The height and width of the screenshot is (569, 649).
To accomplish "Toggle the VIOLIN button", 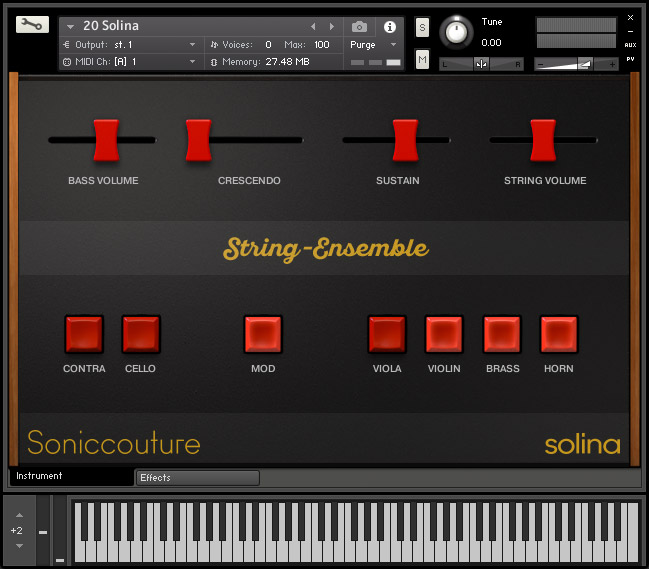I will point(444,334).
